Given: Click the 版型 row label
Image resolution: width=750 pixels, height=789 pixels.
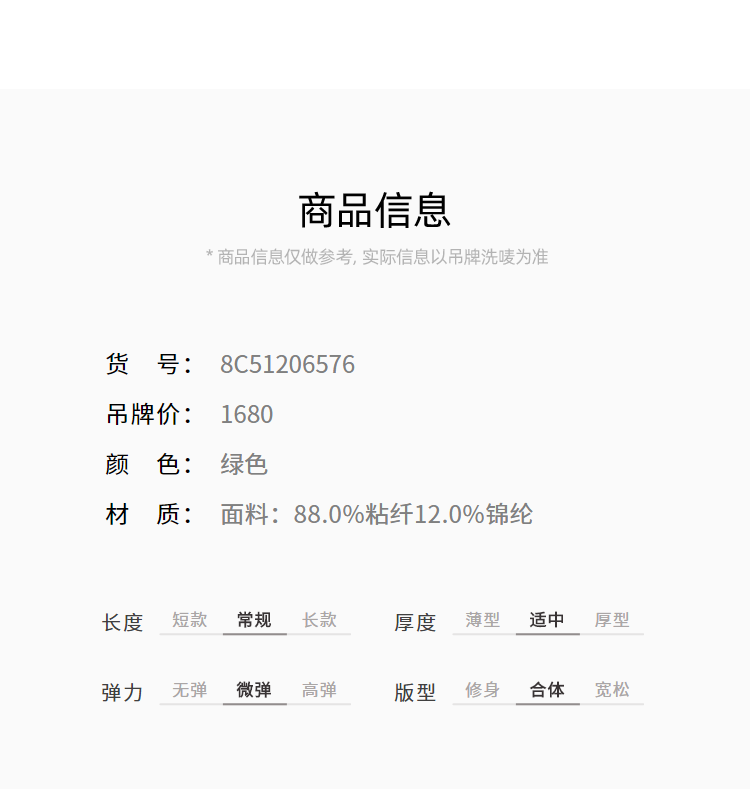Looking at the screenshot, I should tap(415, 693).
